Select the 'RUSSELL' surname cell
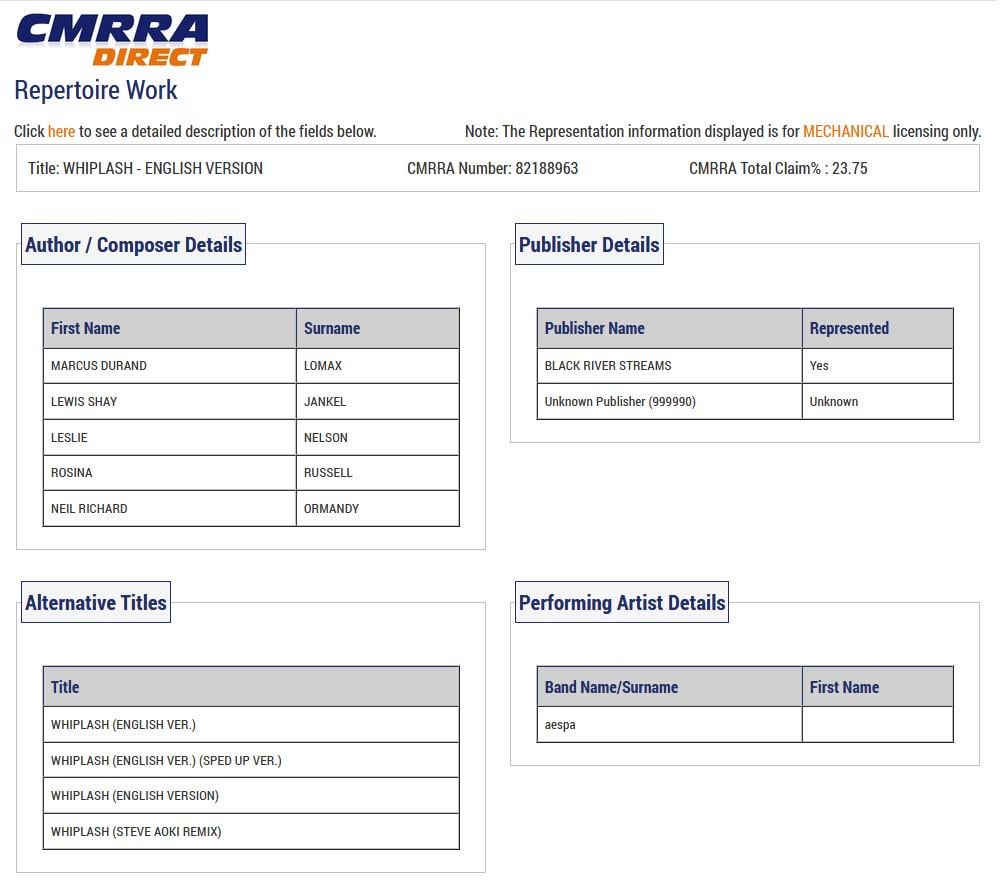Image resolution: width=1001 pixels, height=885 pixels. pyautogui.click(x=378, y=473)
